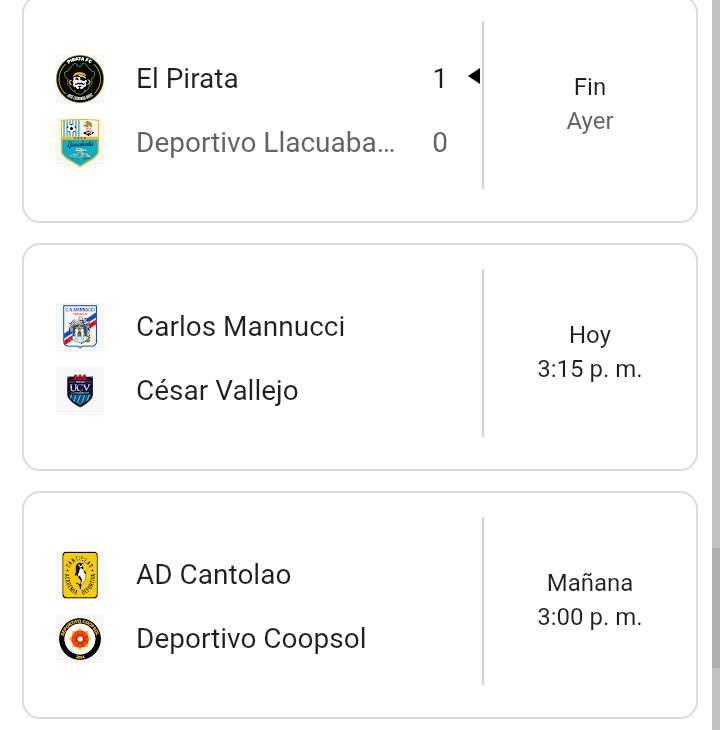Click the El Pirata club crest

[x=79, y=79]
